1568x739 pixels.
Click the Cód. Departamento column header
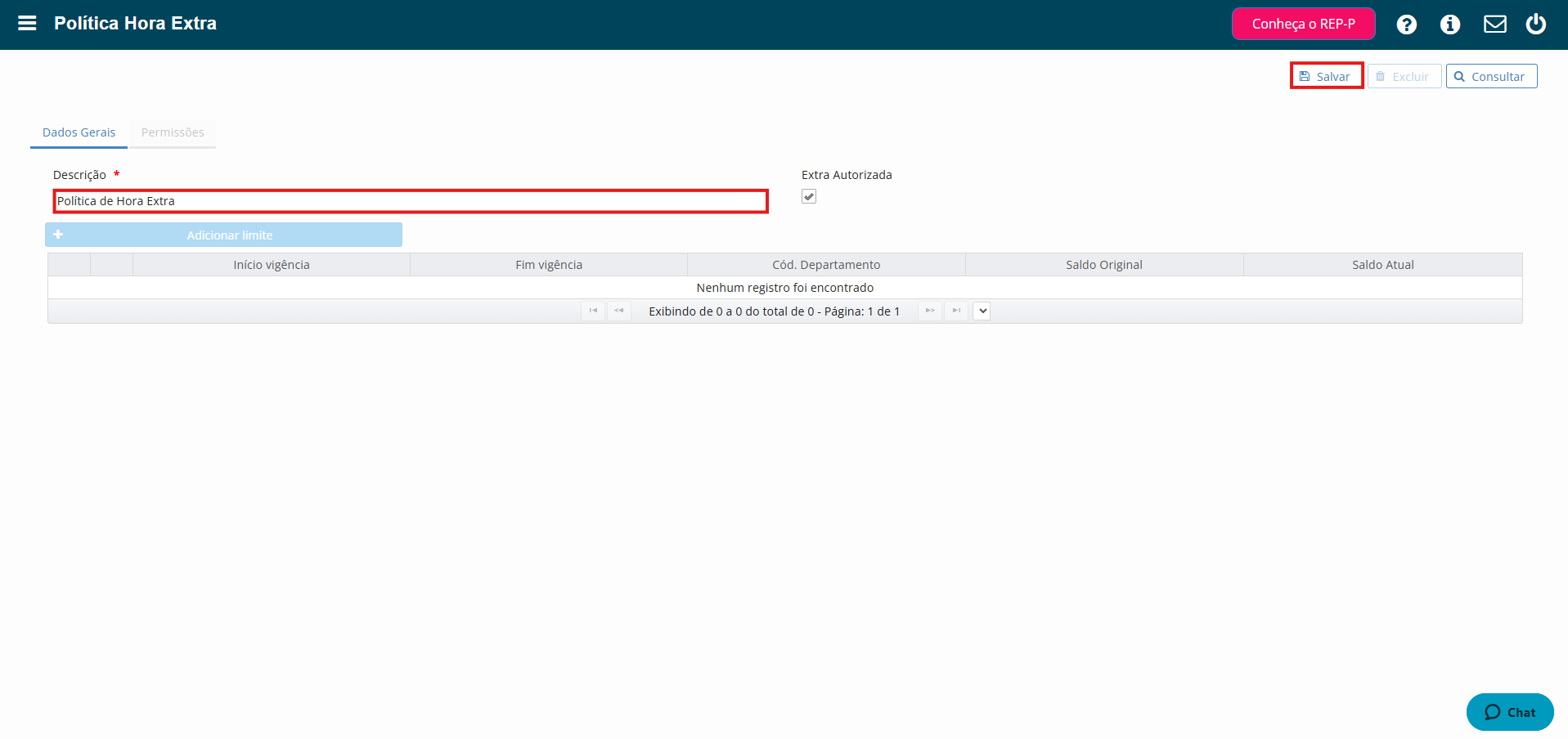click(x=826, y=265)
